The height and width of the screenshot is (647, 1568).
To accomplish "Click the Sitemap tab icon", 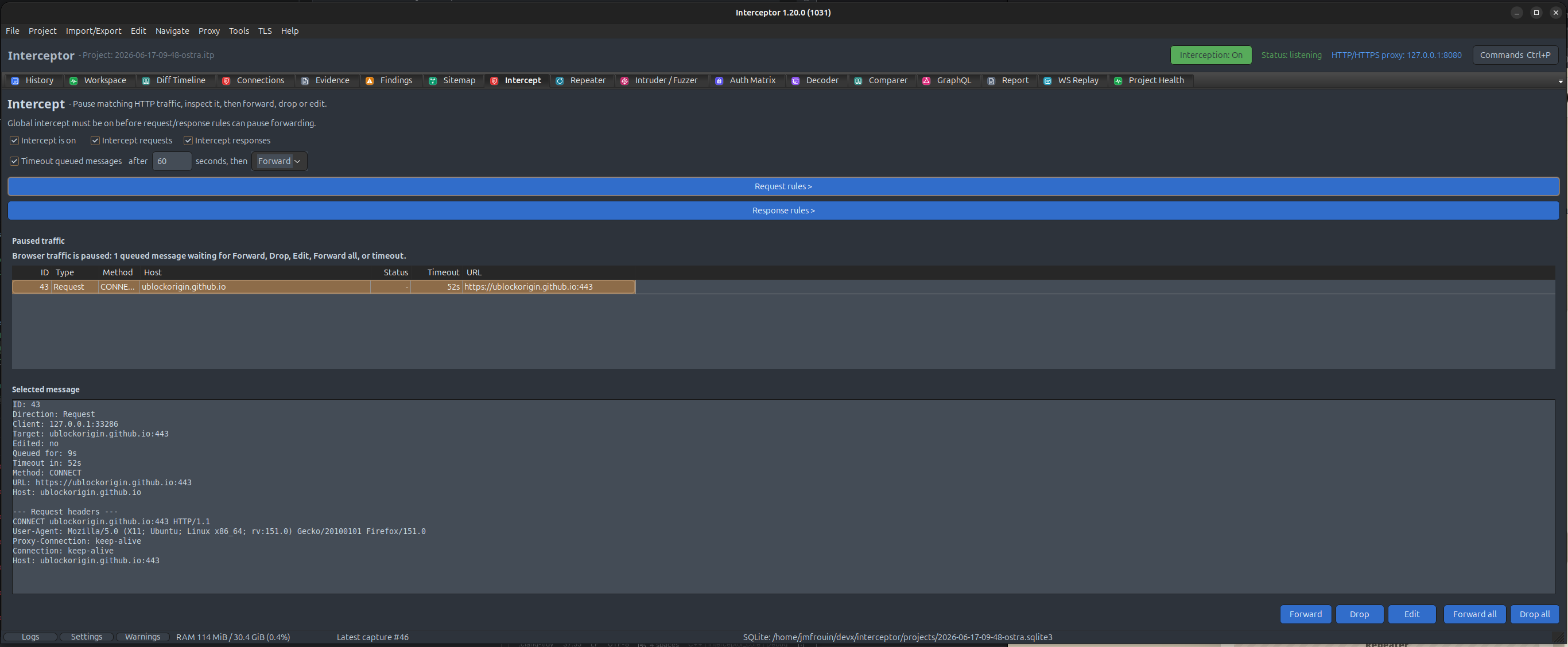I will pos(433,81).
